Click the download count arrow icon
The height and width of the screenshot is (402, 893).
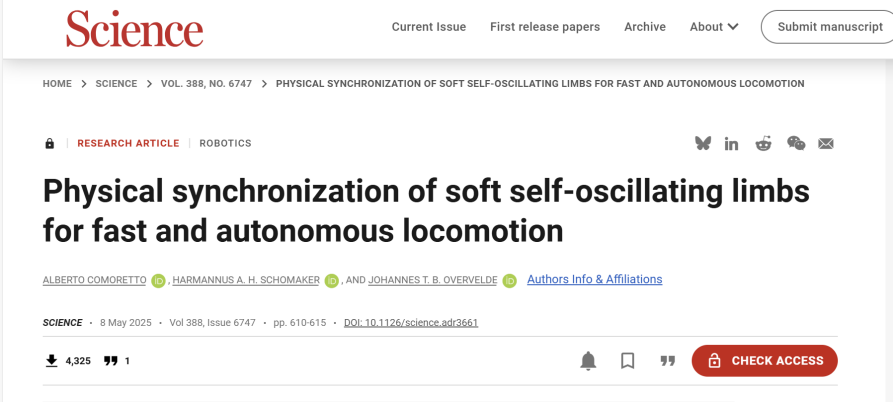52,360
